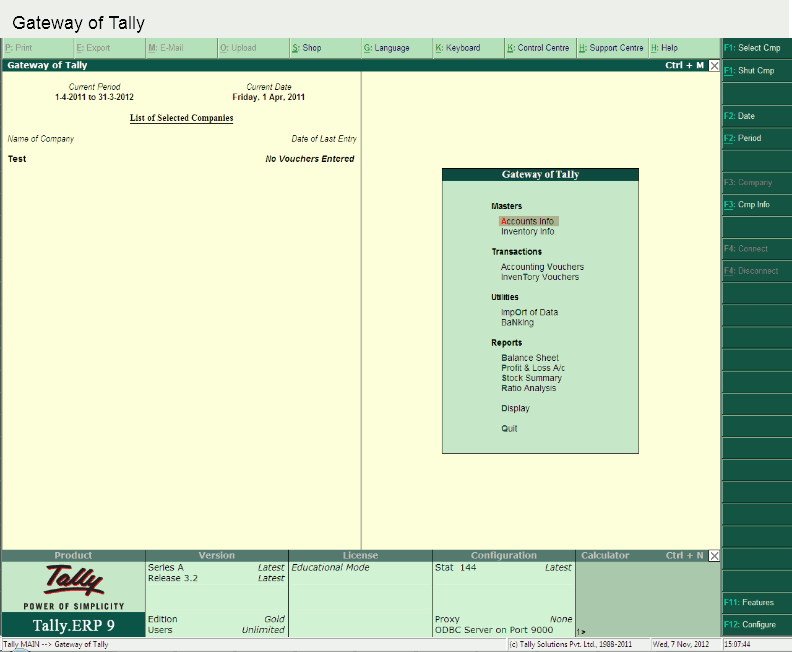The height and width of the screenshot is (652, 792).
Task: Select Display menu entry
Action: click(x=515, y=408)
